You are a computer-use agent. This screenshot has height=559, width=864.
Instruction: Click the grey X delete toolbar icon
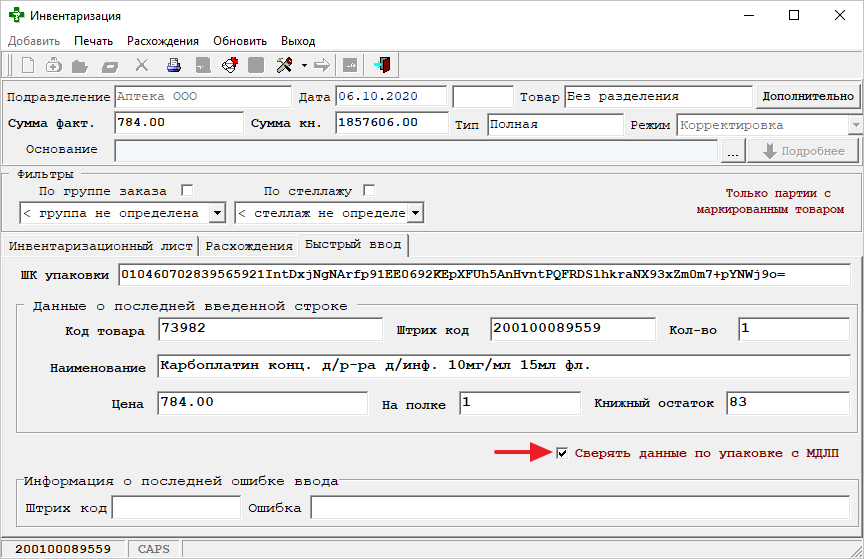pyautogui.click(x=142, y=66)
